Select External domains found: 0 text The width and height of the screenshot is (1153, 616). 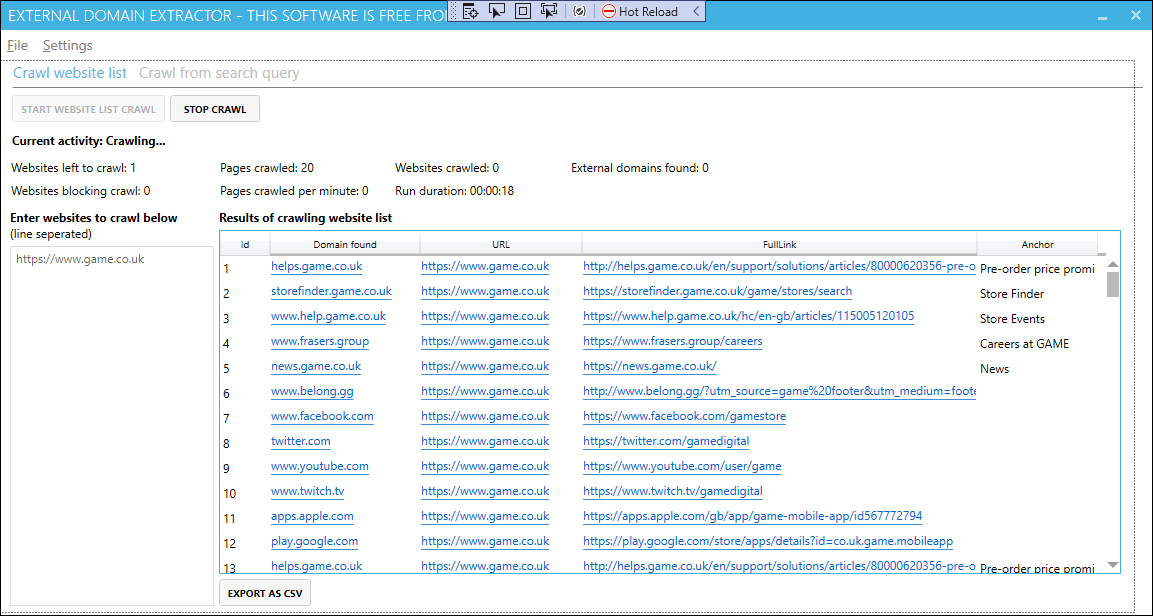click(640, 168)
